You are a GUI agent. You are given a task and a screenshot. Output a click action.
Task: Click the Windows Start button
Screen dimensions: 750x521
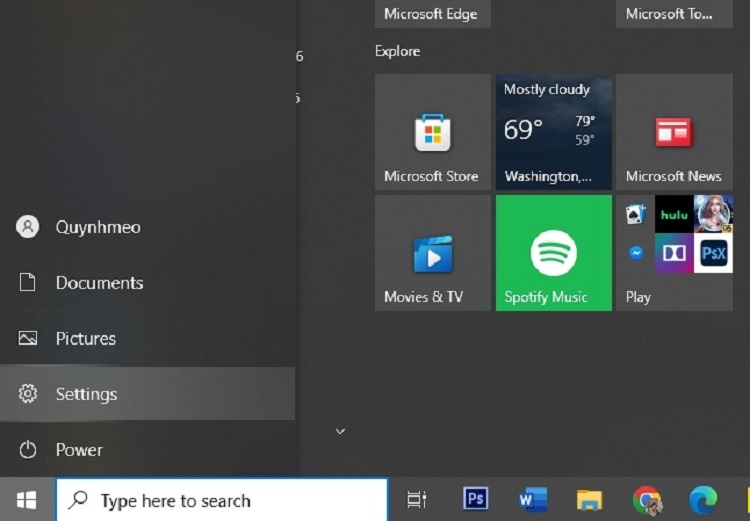click(26, 500)
